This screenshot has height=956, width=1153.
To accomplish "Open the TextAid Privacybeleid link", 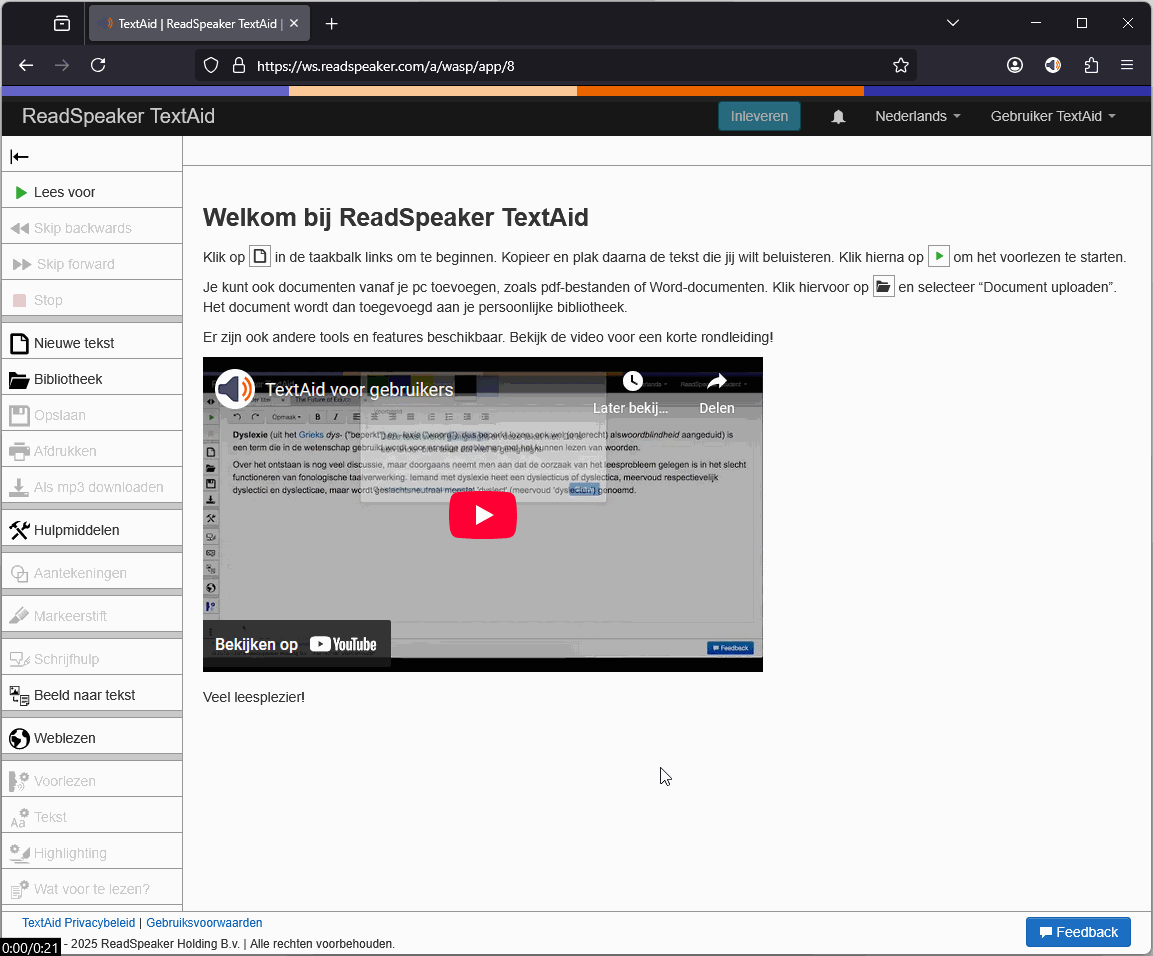I will [x=77, y=922].
